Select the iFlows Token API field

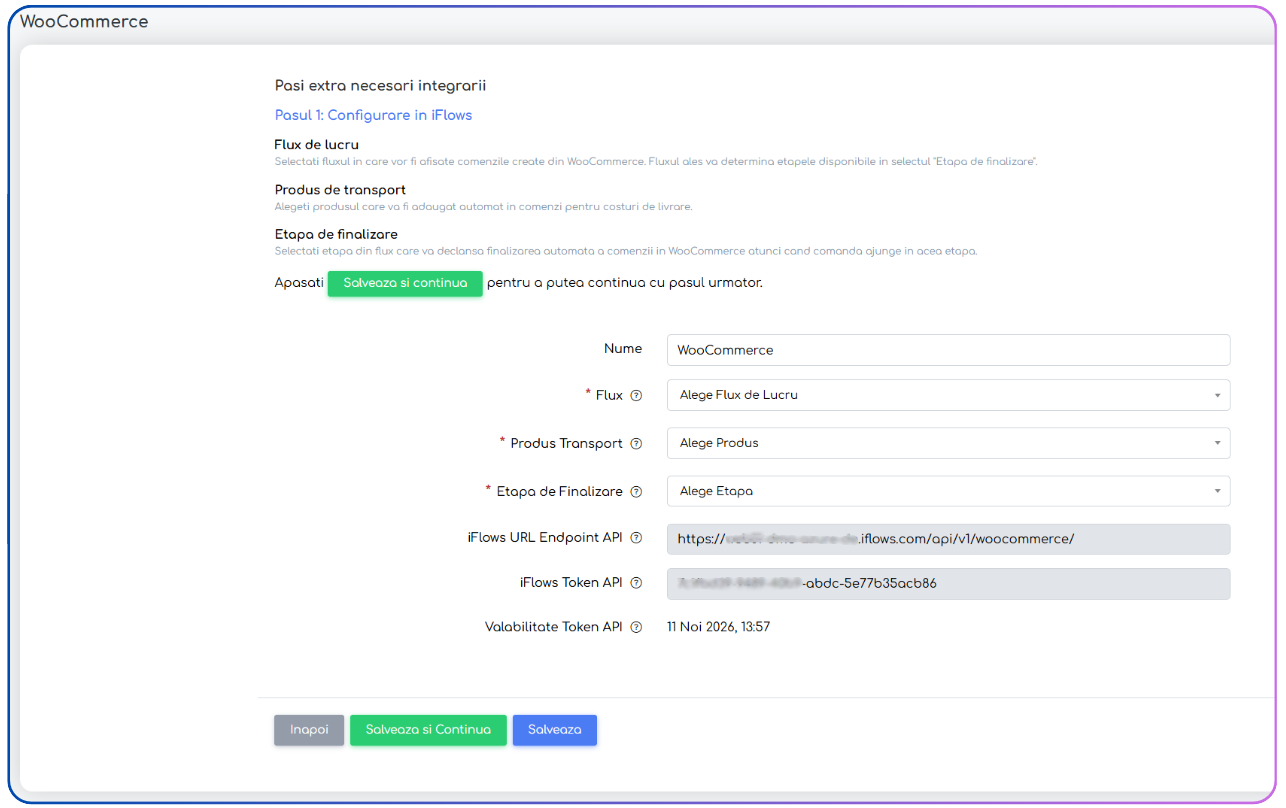tap(948, 584)
